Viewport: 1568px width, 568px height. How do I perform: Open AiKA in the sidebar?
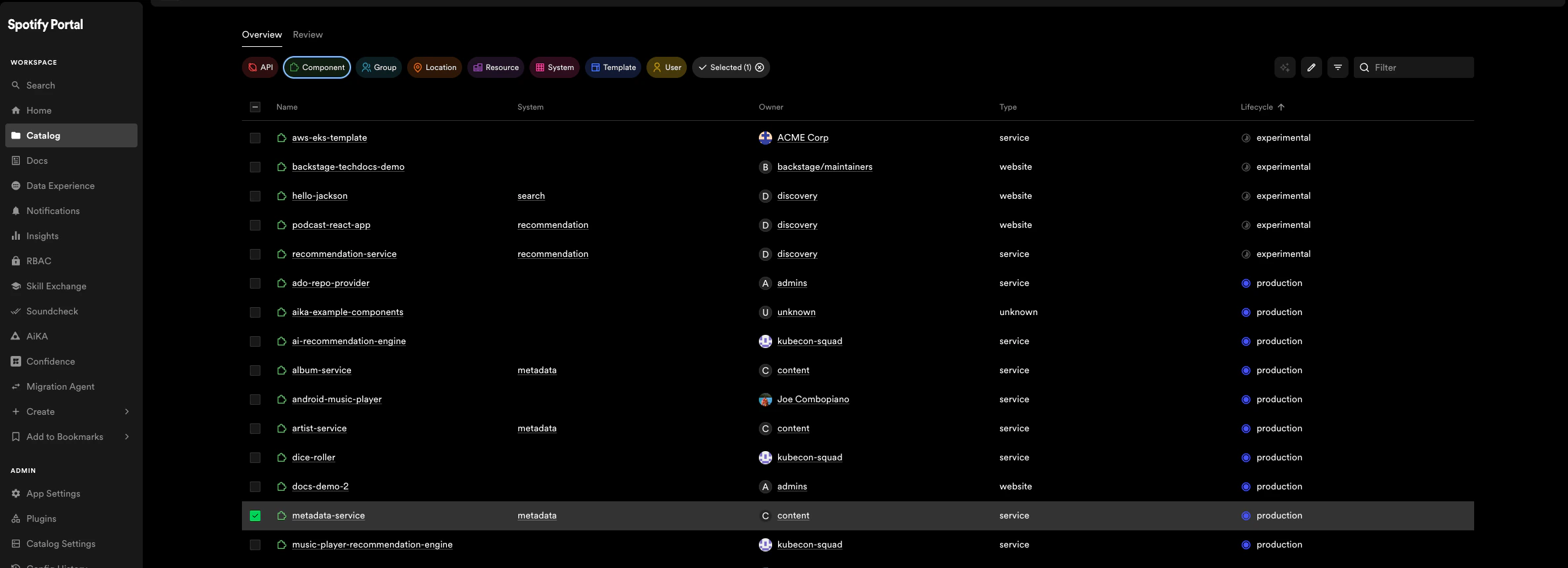[71, 336]
